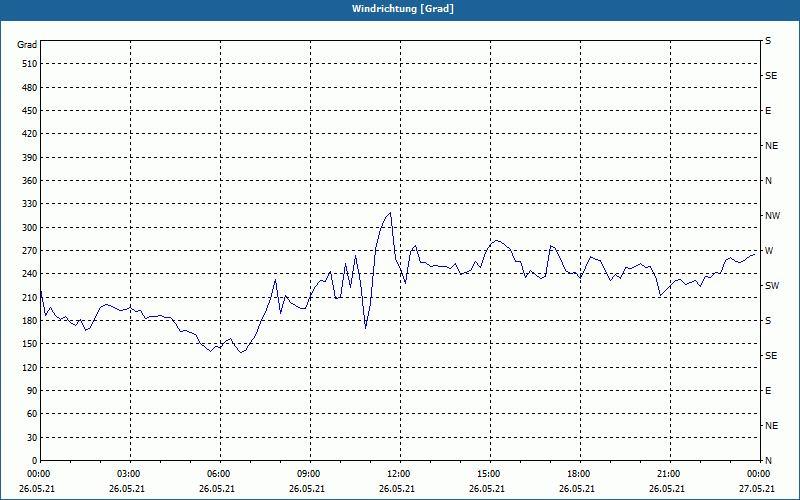Click the chart title 'Windrichtung [Grad]'

(x=403, y=9)
